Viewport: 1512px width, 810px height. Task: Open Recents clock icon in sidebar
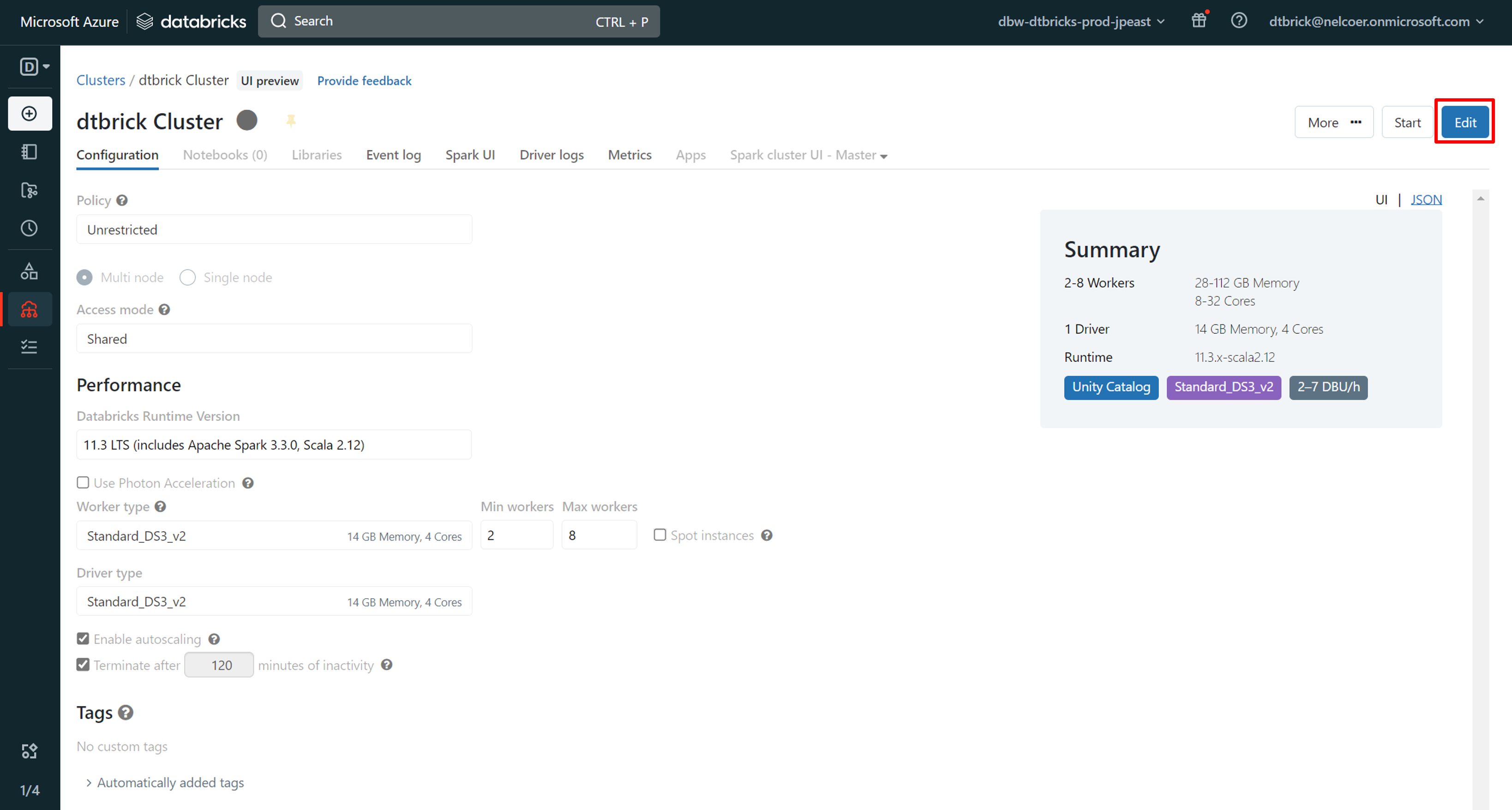point(30,228)
